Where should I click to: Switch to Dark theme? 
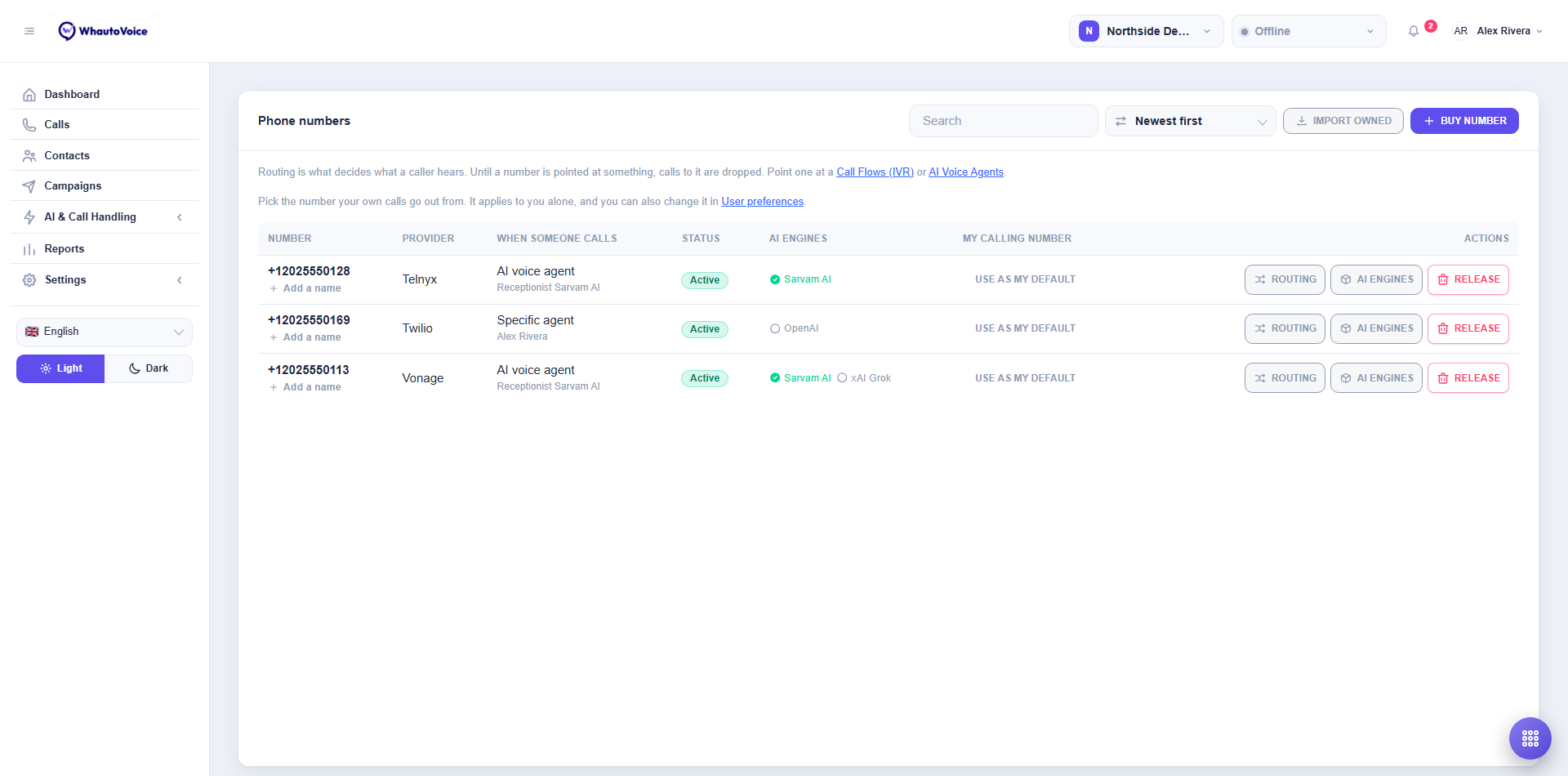point(149,368)
